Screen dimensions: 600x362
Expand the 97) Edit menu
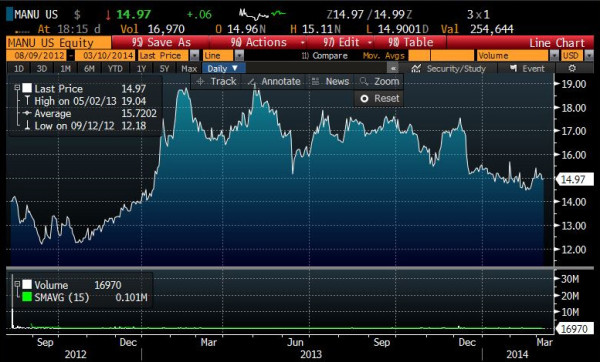(347, 42)
